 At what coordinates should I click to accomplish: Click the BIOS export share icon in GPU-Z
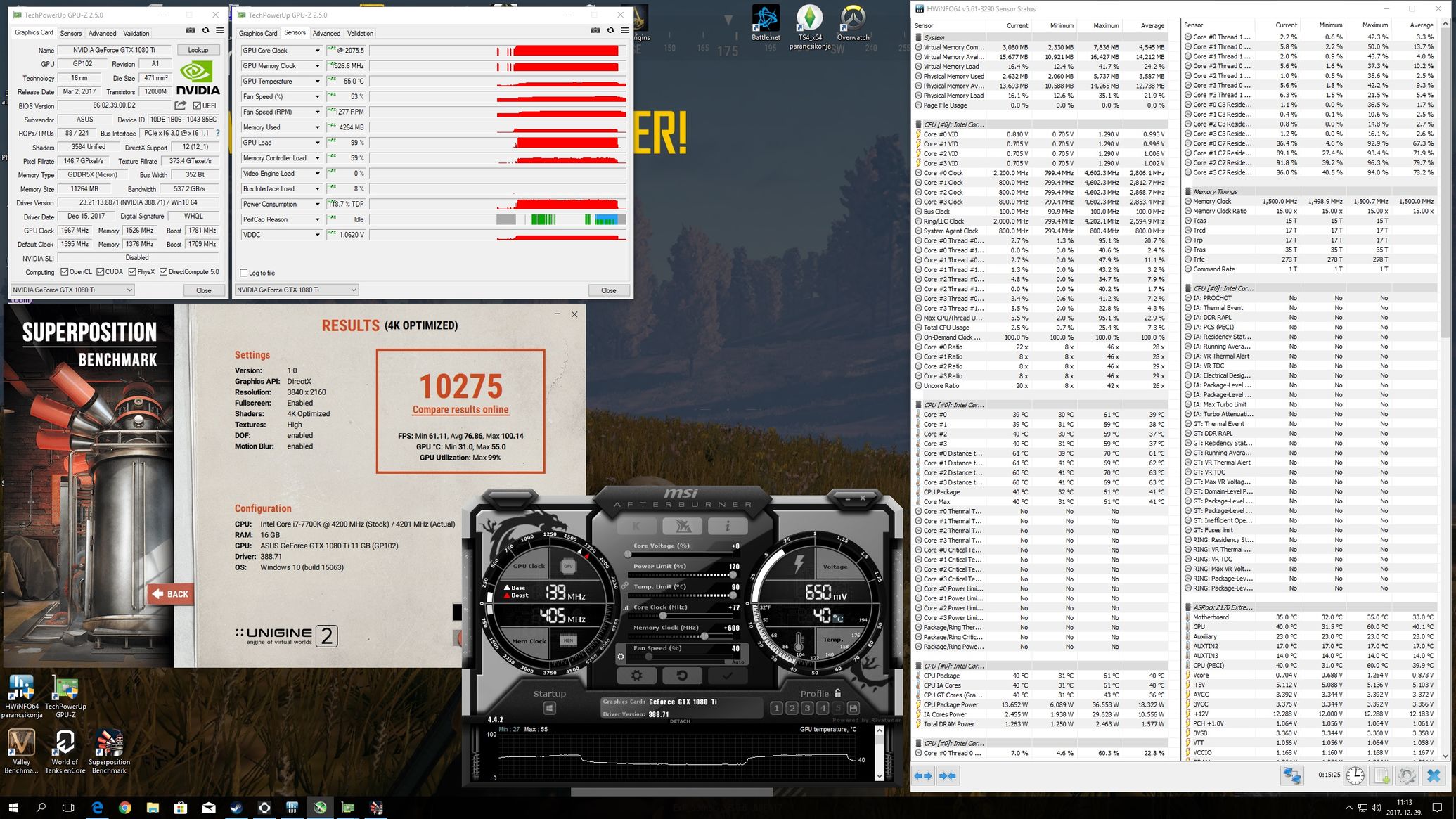[181, 105]
